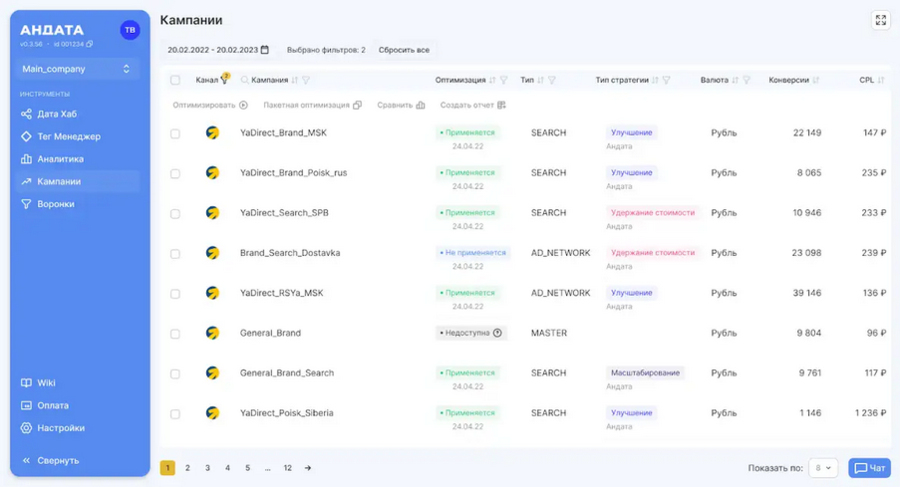Sort by Оптимизация column
This screenshot has width=900, height=487.
(492, 80)
